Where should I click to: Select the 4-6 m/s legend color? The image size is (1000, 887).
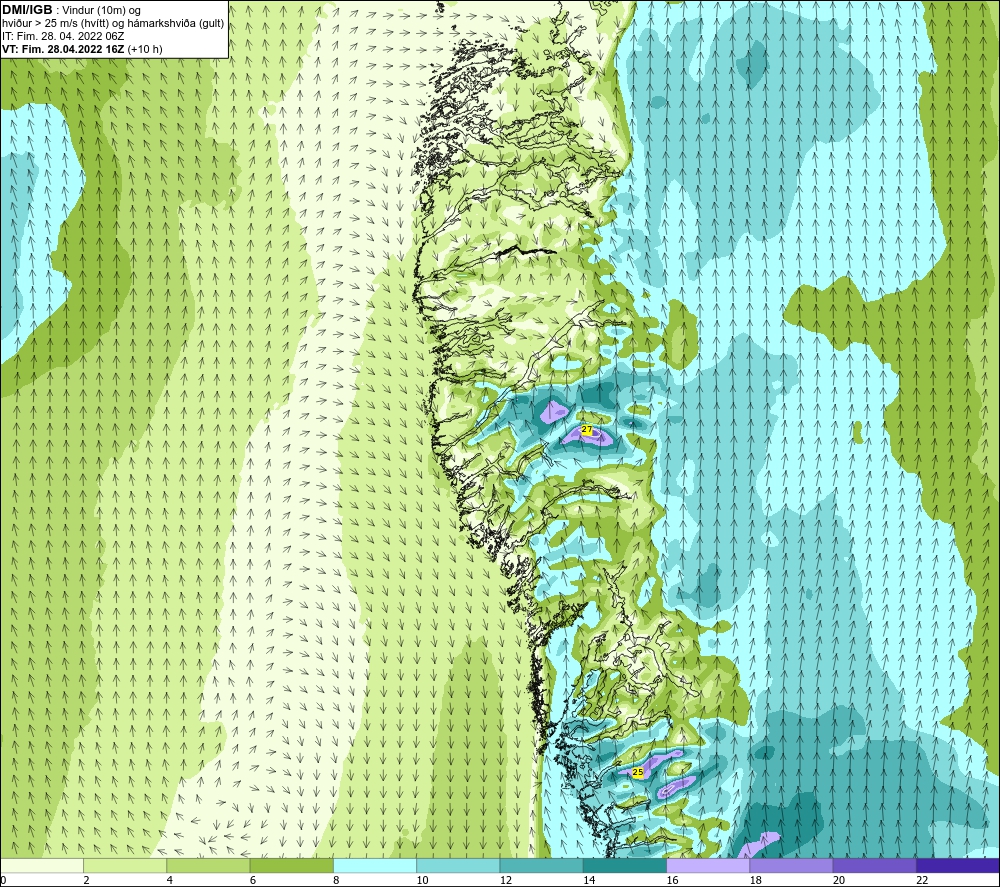click(208, 865)
